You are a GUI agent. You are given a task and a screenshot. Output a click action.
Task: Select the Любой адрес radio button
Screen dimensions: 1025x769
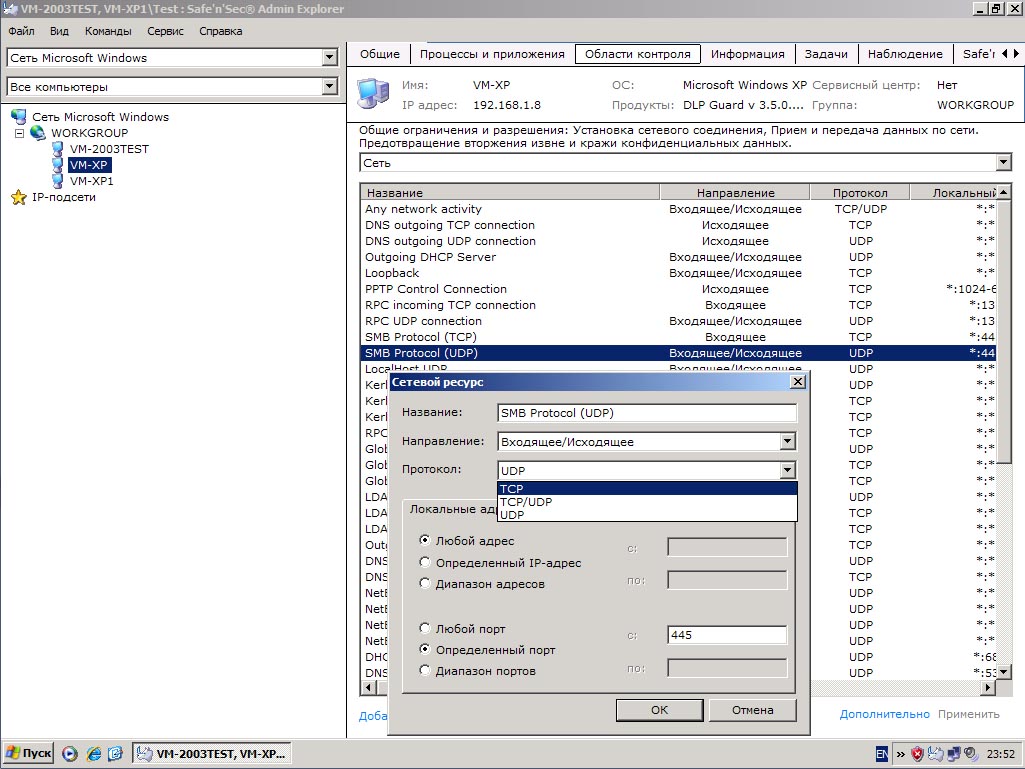pos(425,541)
